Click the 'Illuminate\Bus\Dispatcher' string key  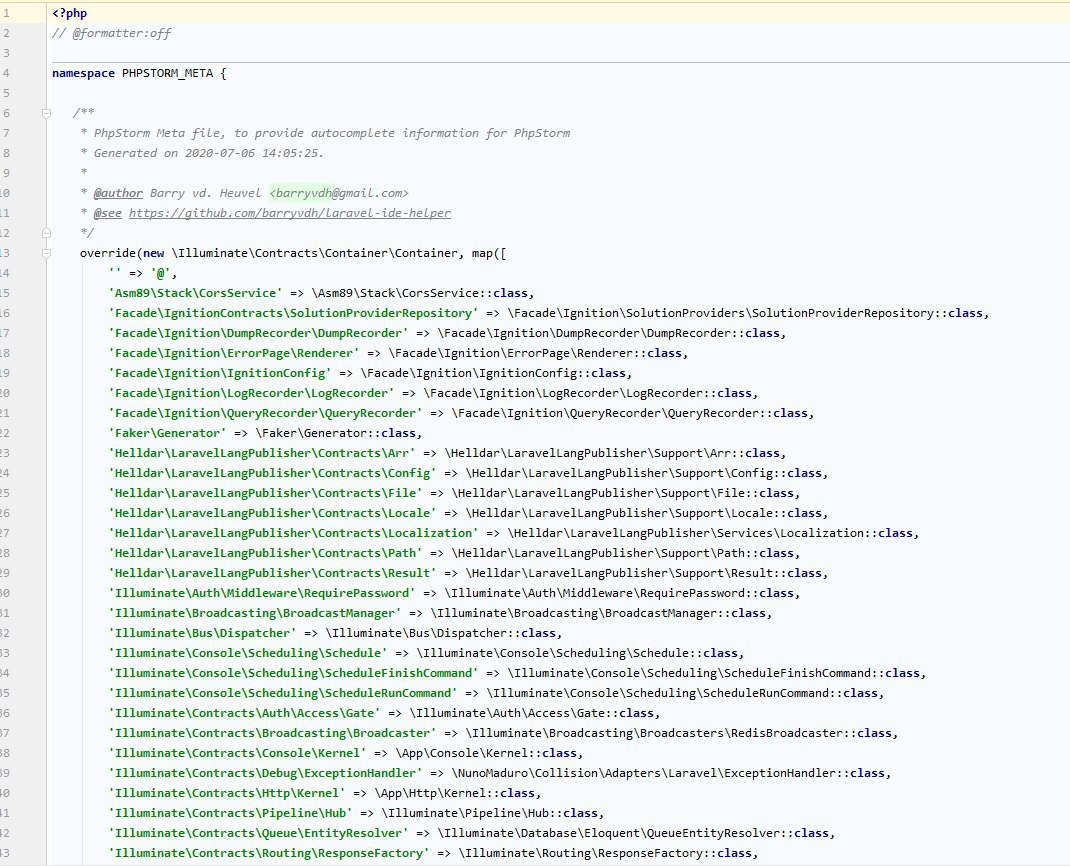pyautogui.click(x=203, y=633)
